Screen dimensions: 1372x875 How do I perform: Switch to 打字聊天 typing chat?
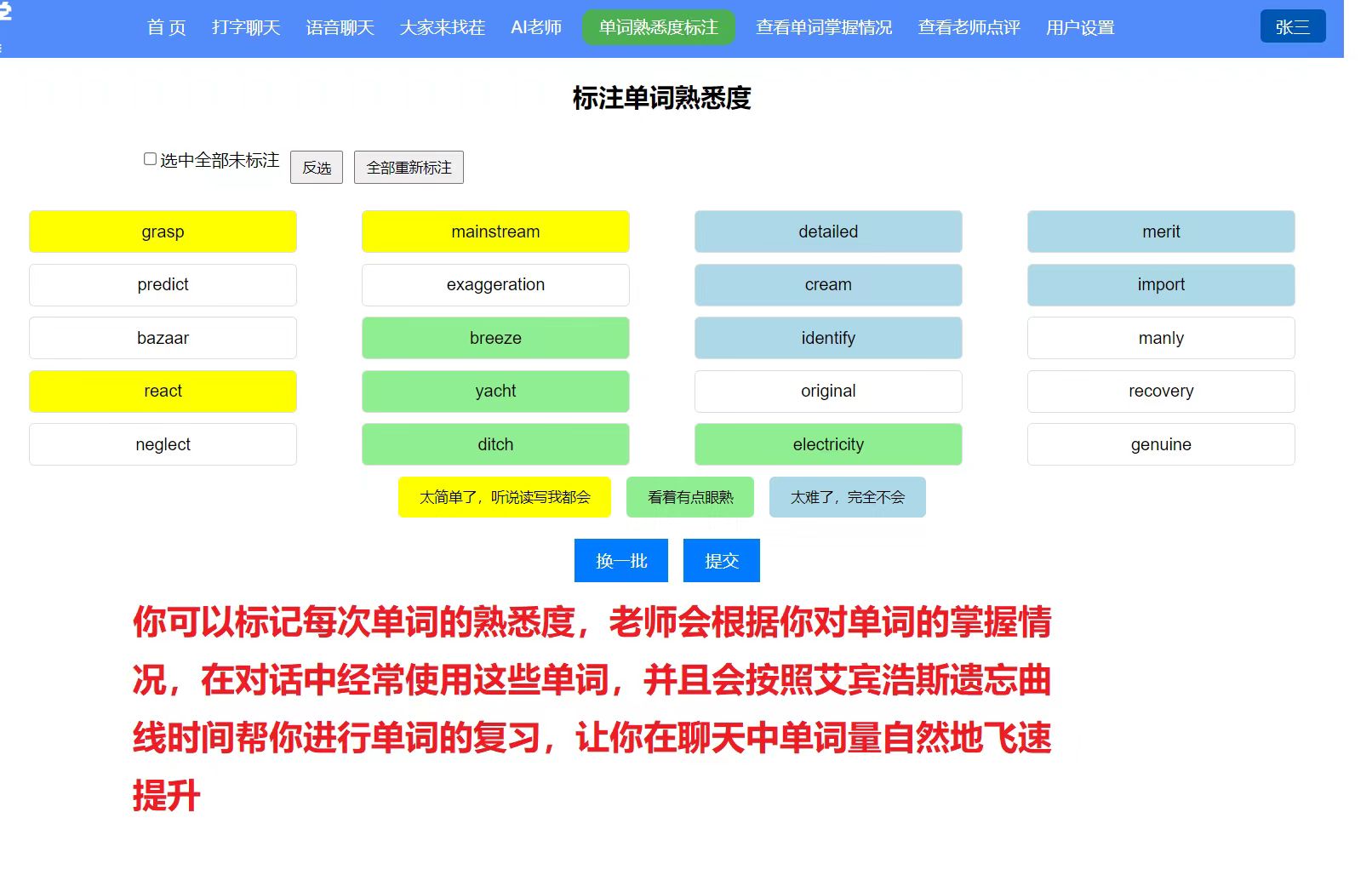coord(246,27)
